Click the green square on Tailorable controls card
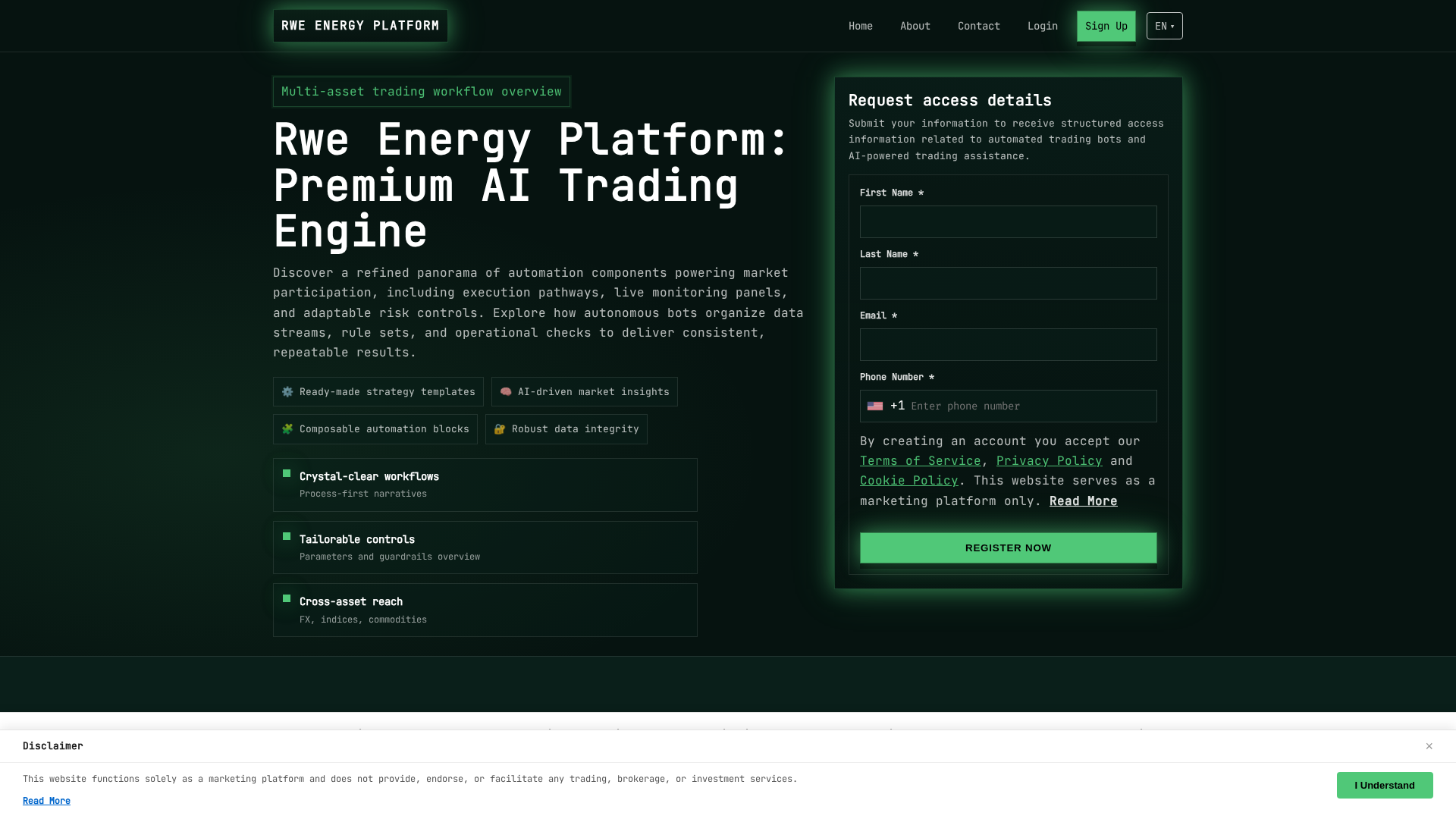The height and width of the screenshot is (819, 1456). [287, 536]
